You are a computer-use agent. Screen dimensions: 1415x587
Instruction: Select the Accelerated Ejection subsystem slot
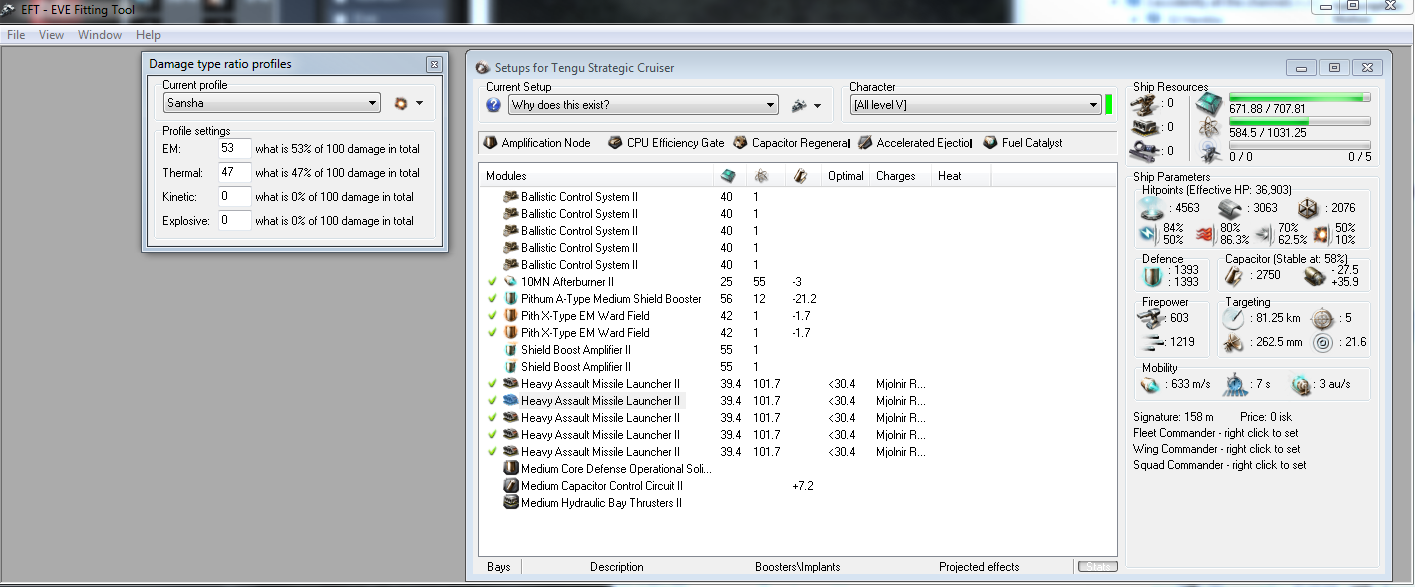click(916, 143)
